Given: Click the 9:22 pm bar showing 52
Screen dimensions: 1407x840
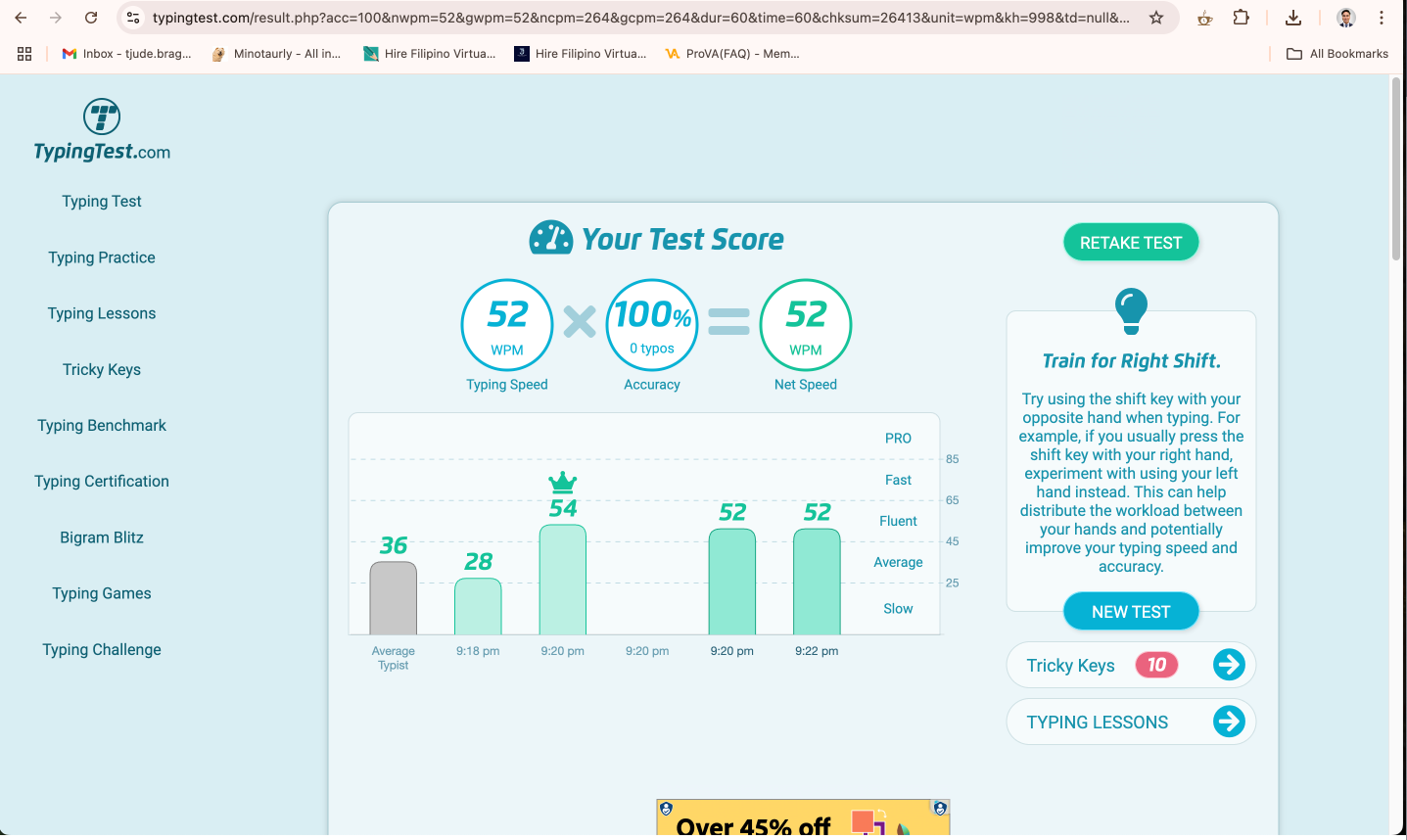Looking at the screenshot, I should coord(817,582).
